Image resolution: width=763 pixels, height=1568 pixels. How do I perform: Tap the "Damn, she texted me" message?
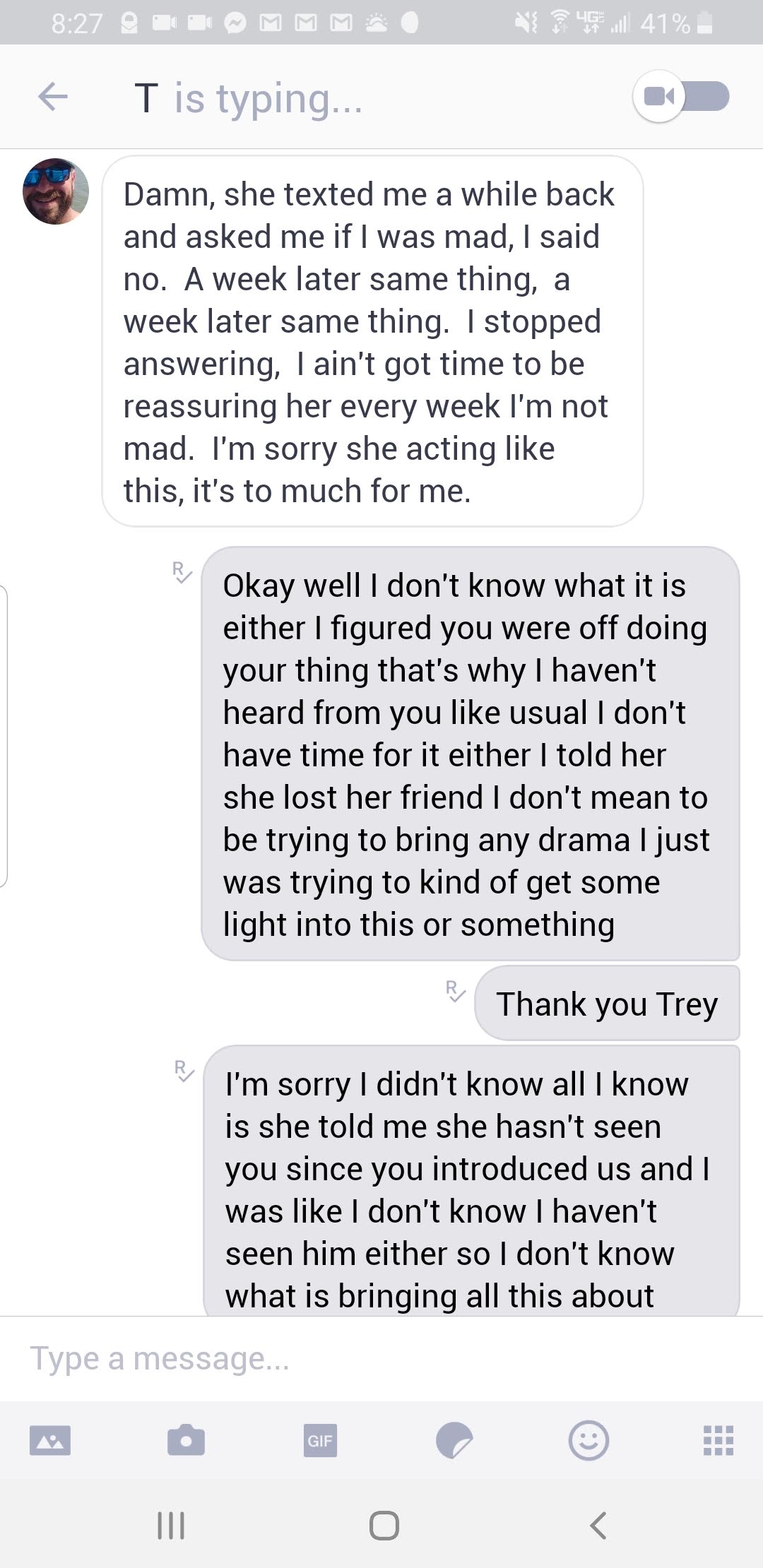(x=372, y=342)
